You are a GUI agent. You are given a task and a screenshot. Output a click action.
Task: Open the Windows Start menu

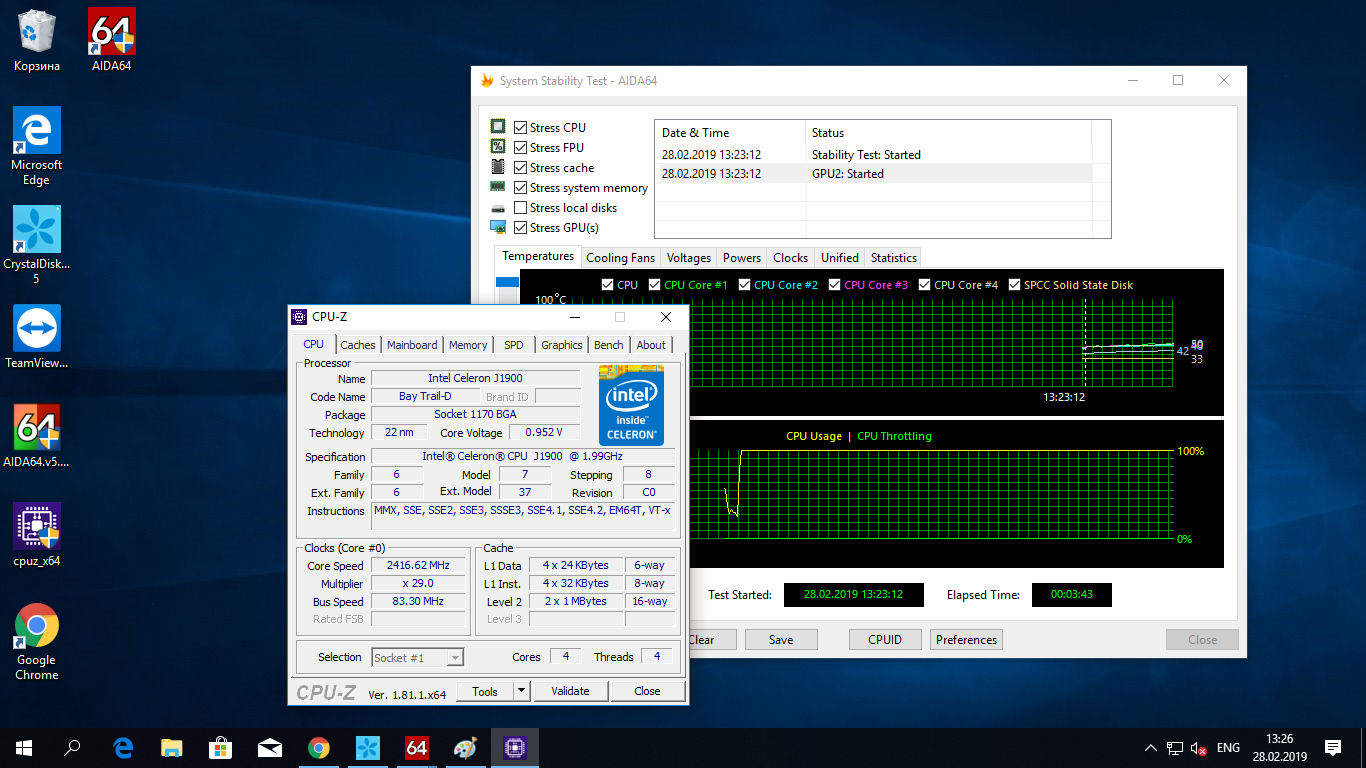(x=24, y=747)
